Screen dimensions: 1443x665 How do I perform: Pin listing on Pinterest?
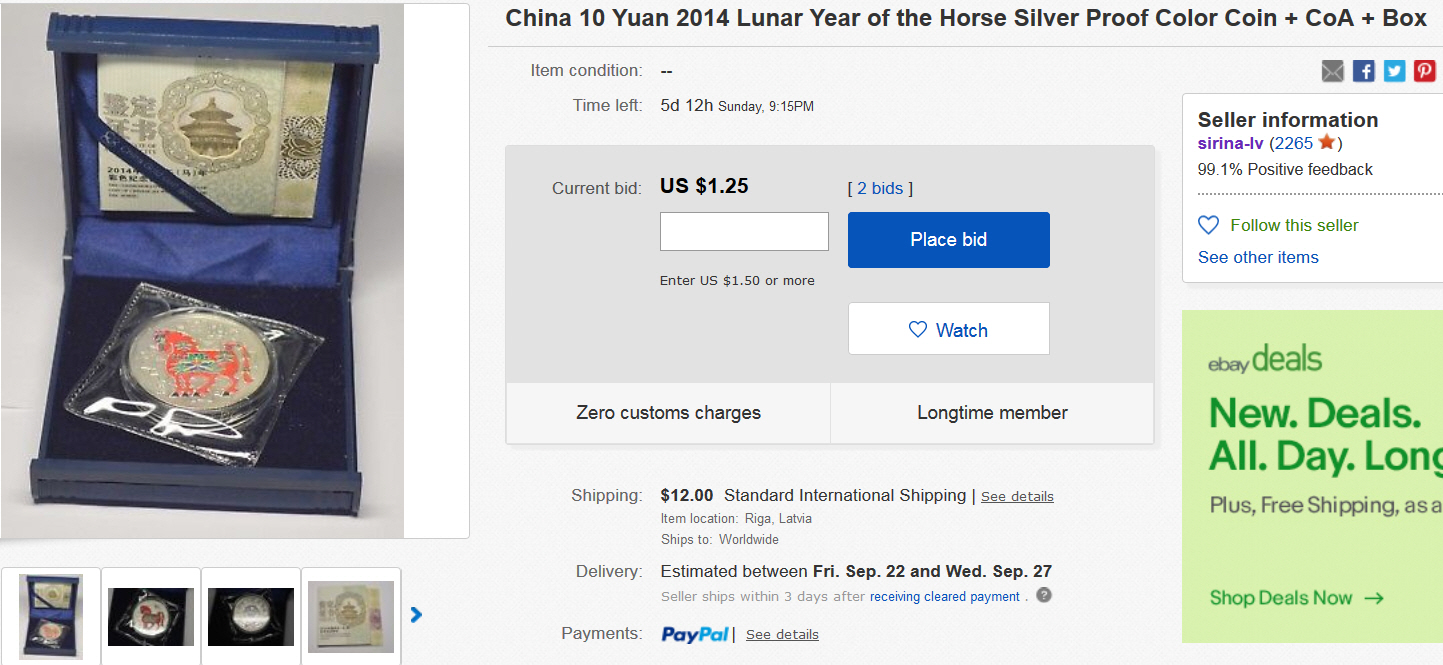tap(1425, 71)
